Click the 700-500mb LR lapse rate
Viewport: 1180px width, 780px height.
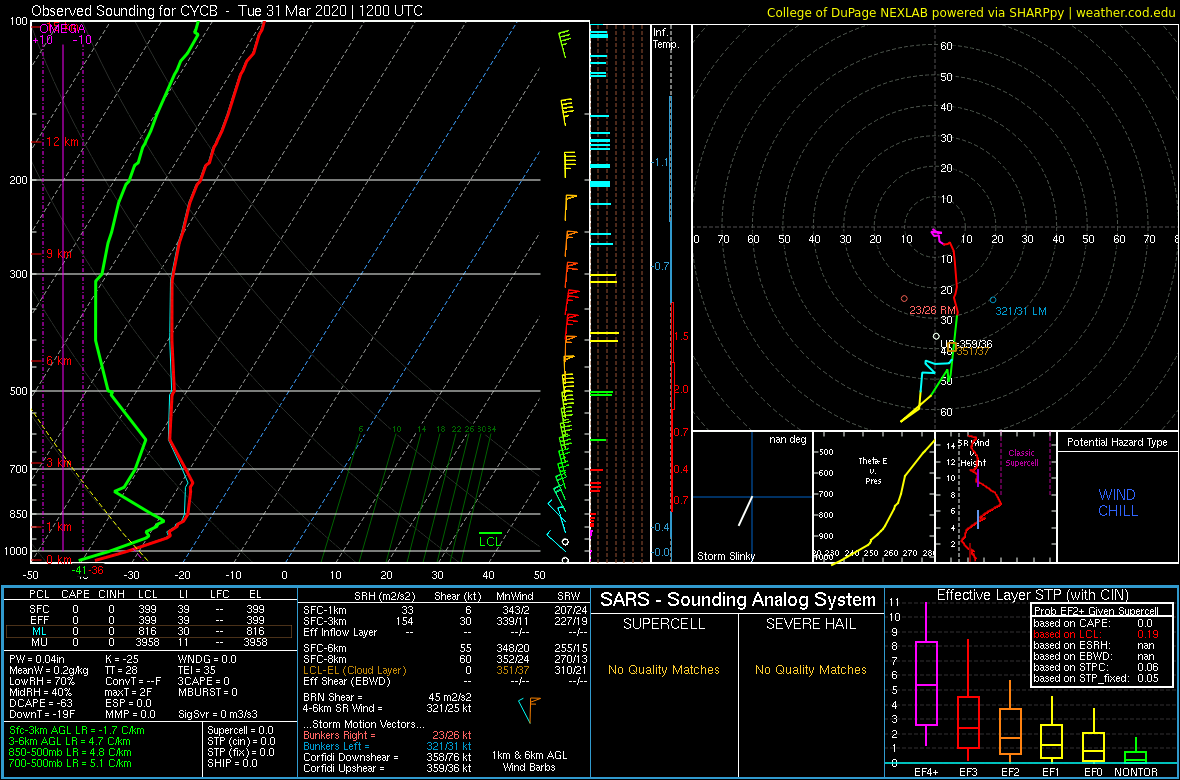(x=70, y=763)
